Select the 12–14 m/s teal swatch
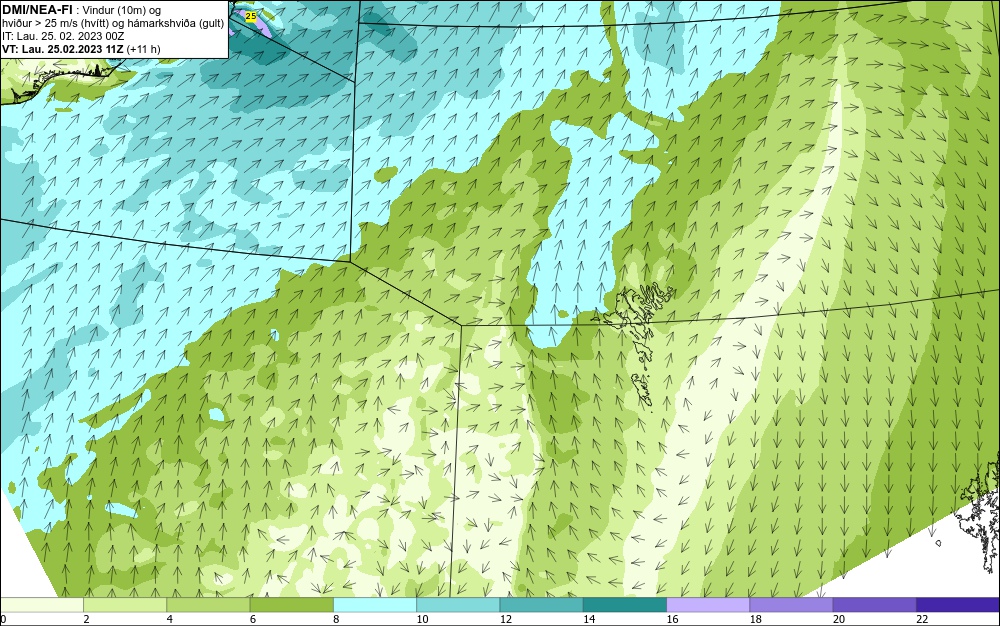This screenshot has height=626, width=1000. (x=541, y=605)
